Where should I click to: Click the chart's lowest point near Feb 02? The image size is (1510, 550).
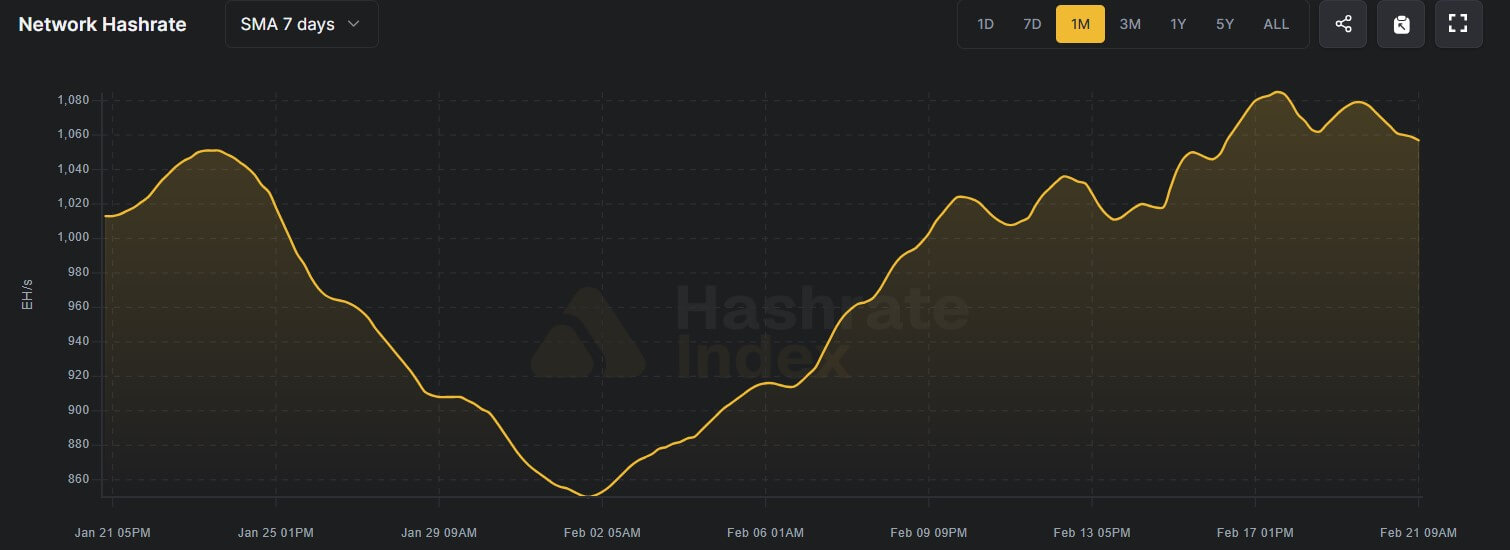coord(593,495)
